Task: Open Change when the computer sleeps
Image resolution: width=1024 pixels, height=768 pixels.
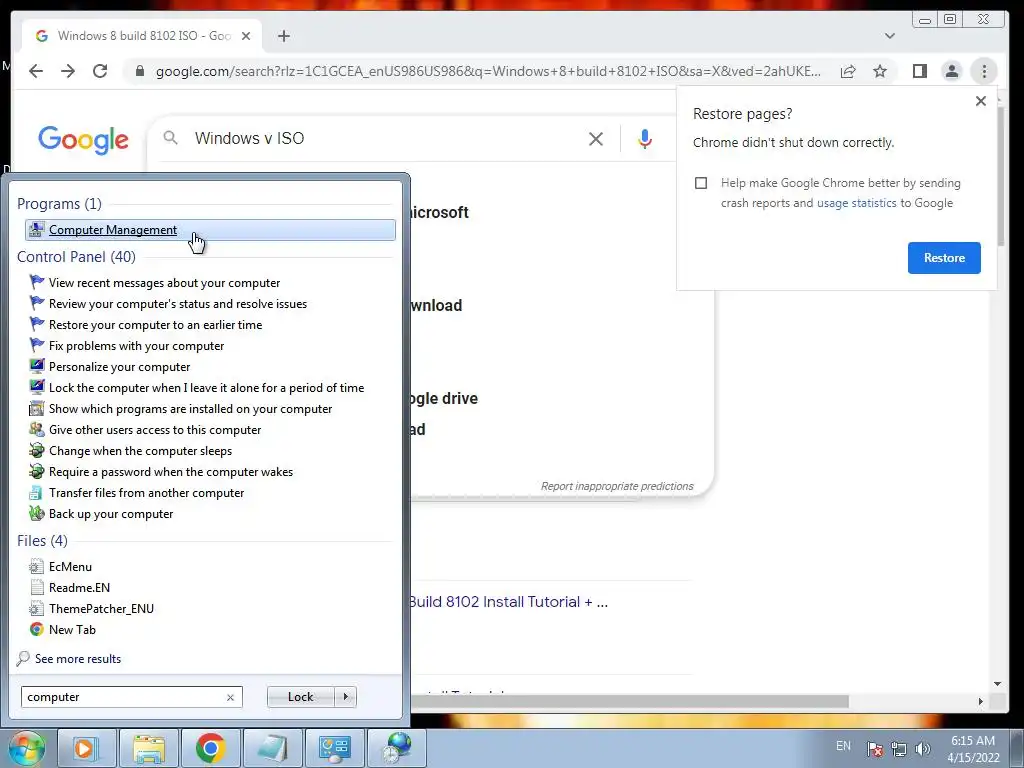Action: click(x=140, y=451)
